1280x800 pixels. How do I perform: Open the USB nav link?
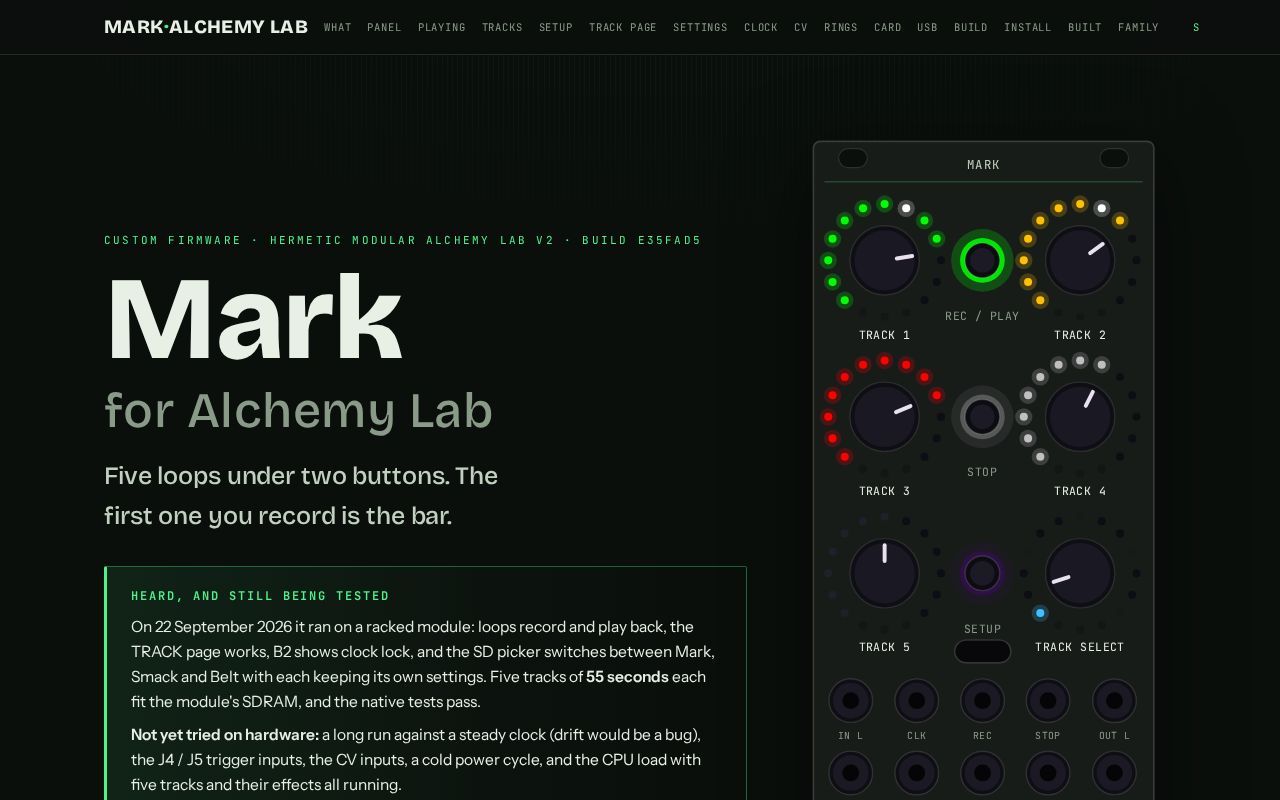tap(928, 28)
